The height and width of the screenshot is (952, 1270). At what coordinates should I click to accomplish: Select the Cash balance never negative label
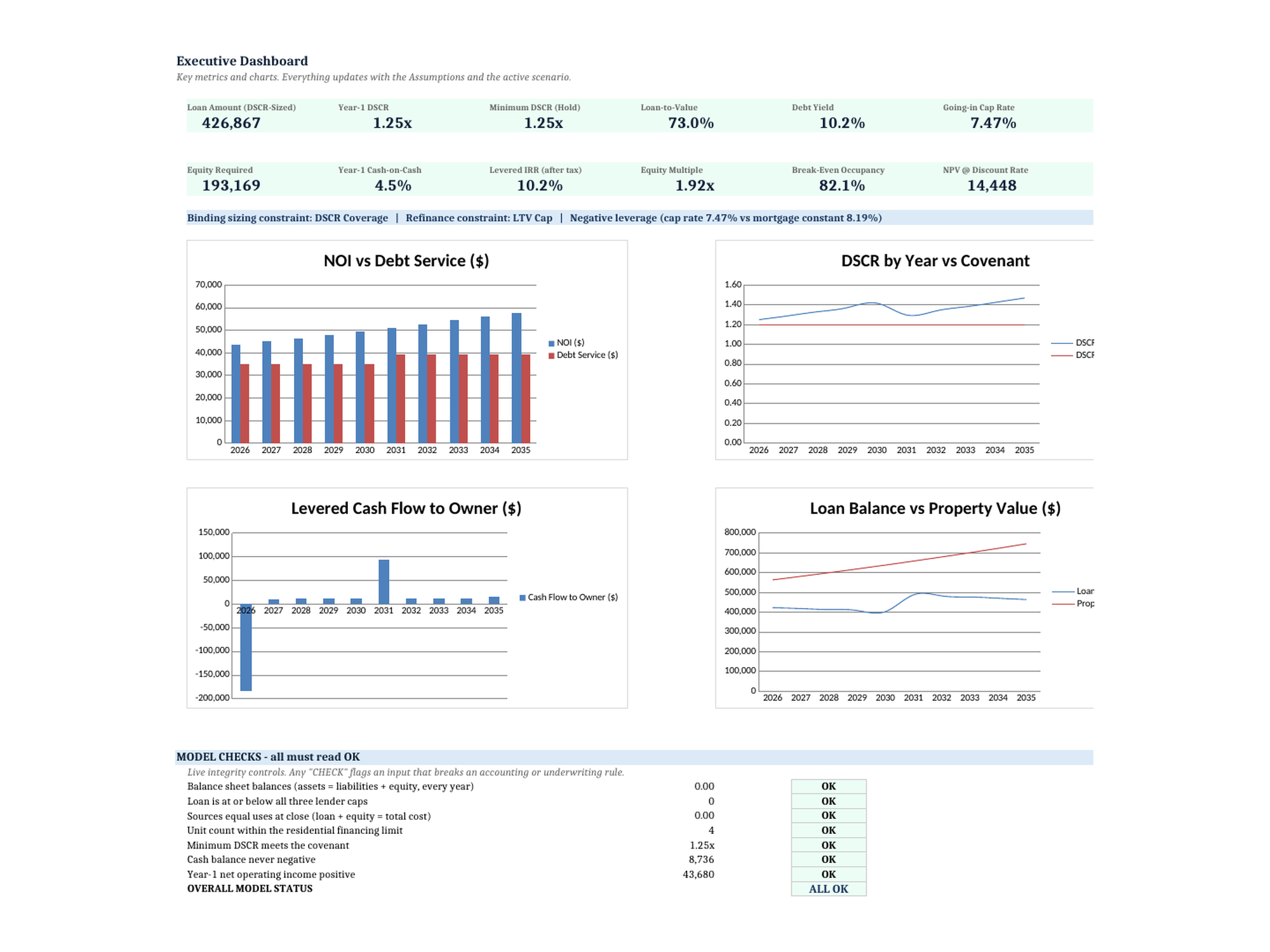click(251, 860)
